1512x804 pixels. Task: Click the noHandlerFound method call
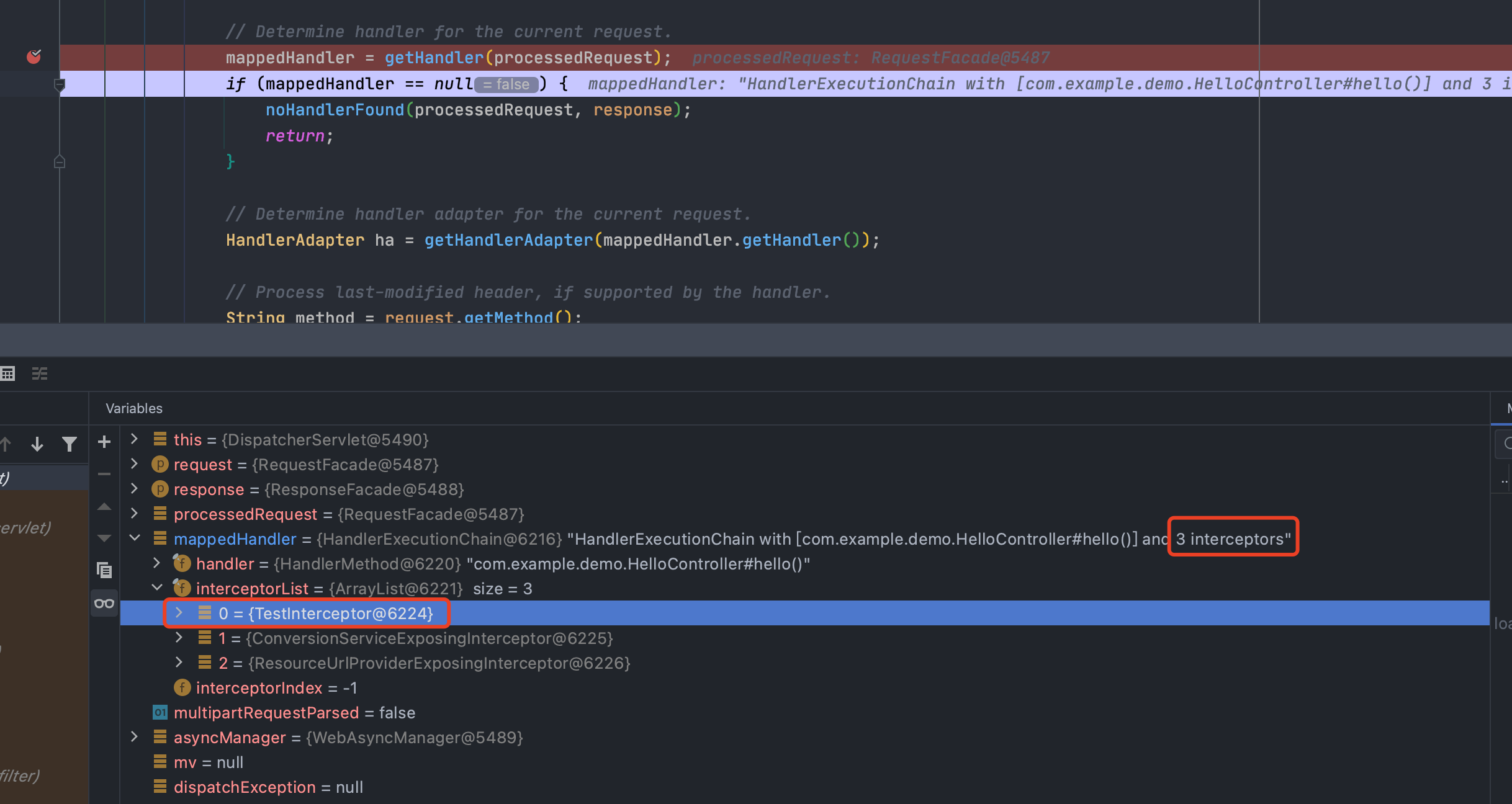335,110
